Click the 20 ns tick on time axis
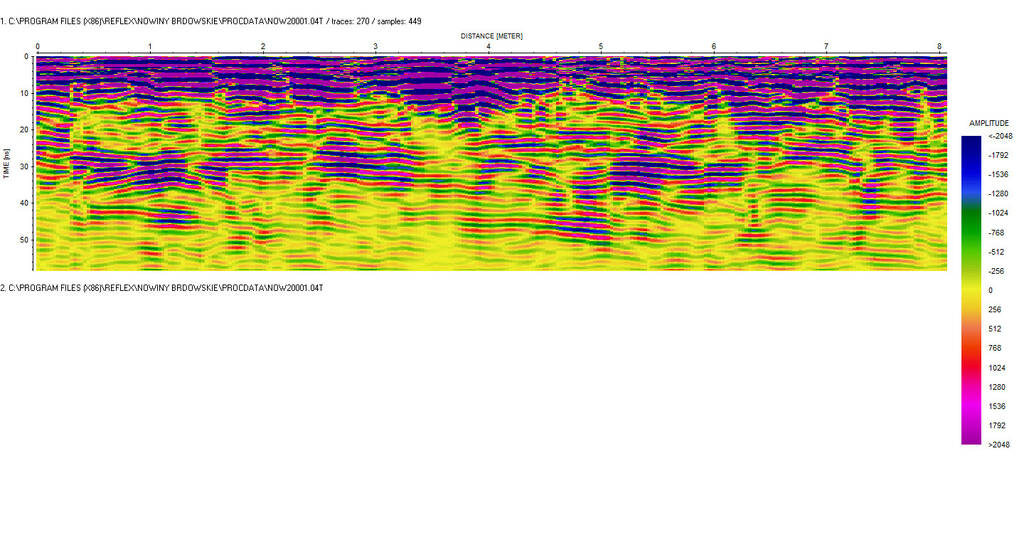 click(x=26, y=130)
